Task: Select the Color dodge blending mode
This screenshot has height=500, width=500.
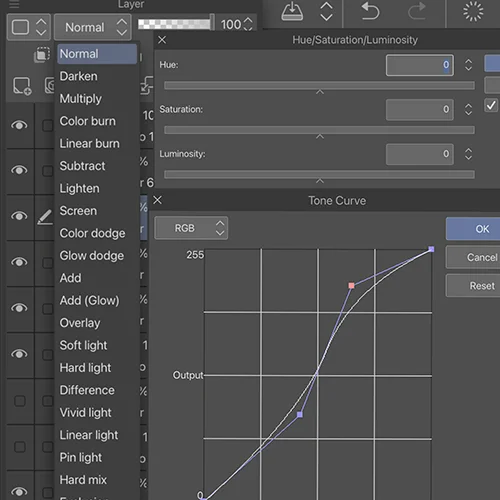Action: 97,233
